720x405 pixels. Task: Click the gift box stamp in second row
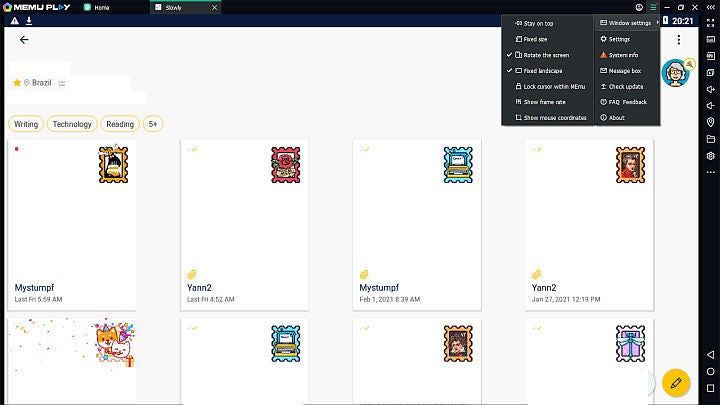[630, 343]
